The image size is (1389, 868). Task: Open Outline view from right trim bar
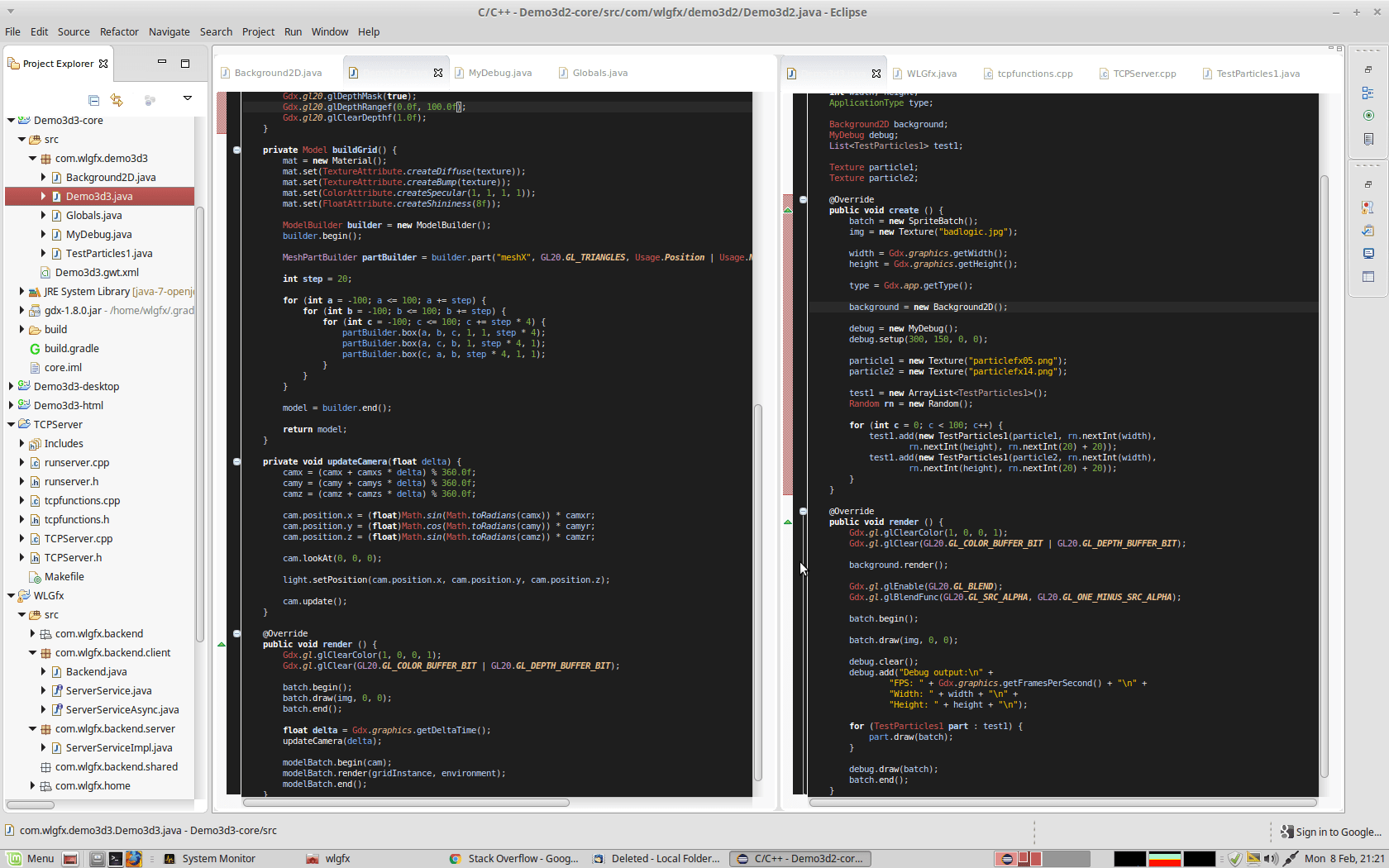tap(1368, 93)
